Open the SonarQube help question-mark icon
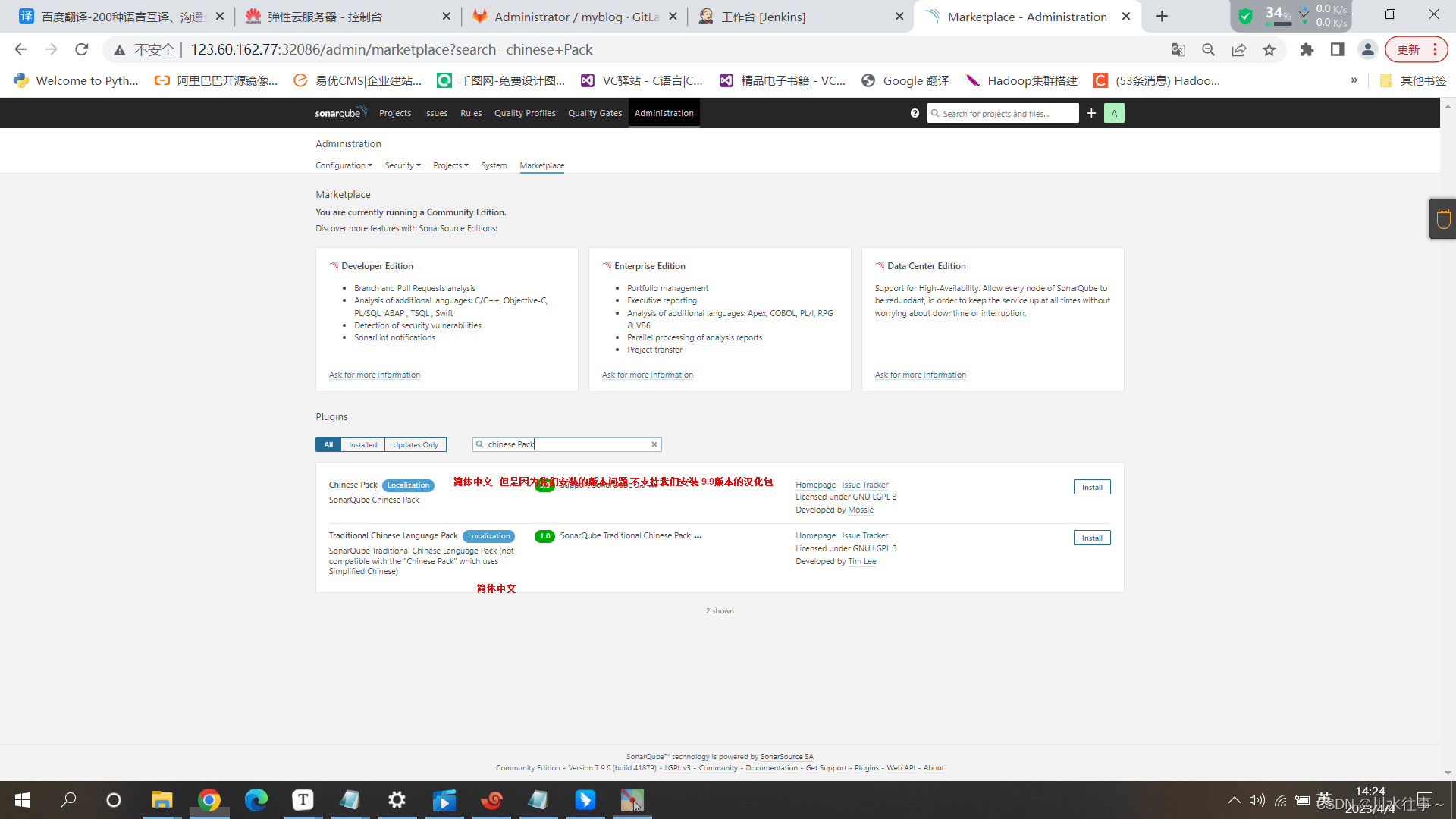The image size is (1456, 819). (915, 113)
